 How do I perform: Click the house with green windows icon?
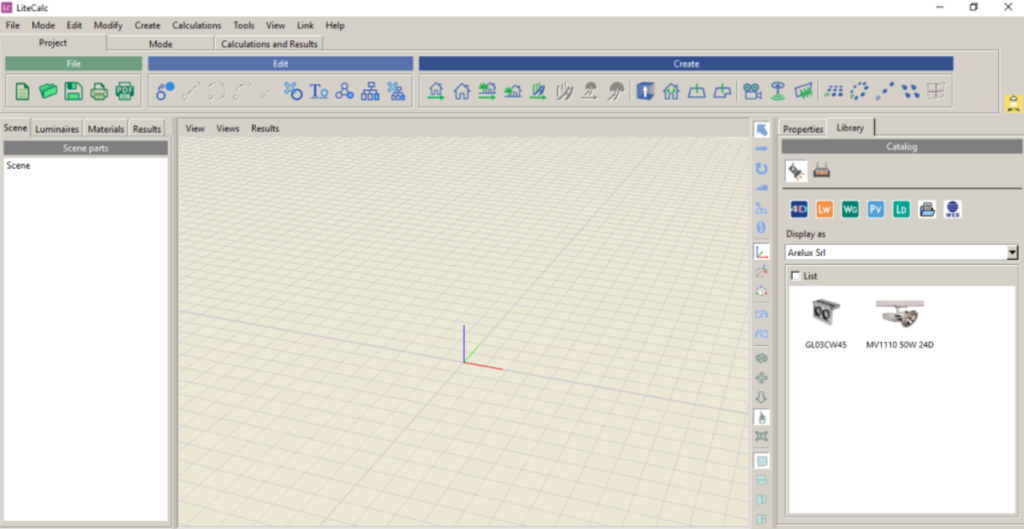[x=671, y=91]
